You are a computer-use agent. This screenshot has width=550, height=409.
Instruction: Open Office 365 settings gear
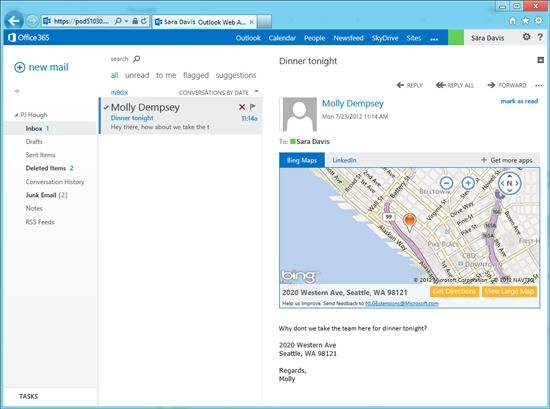point(526,37)
